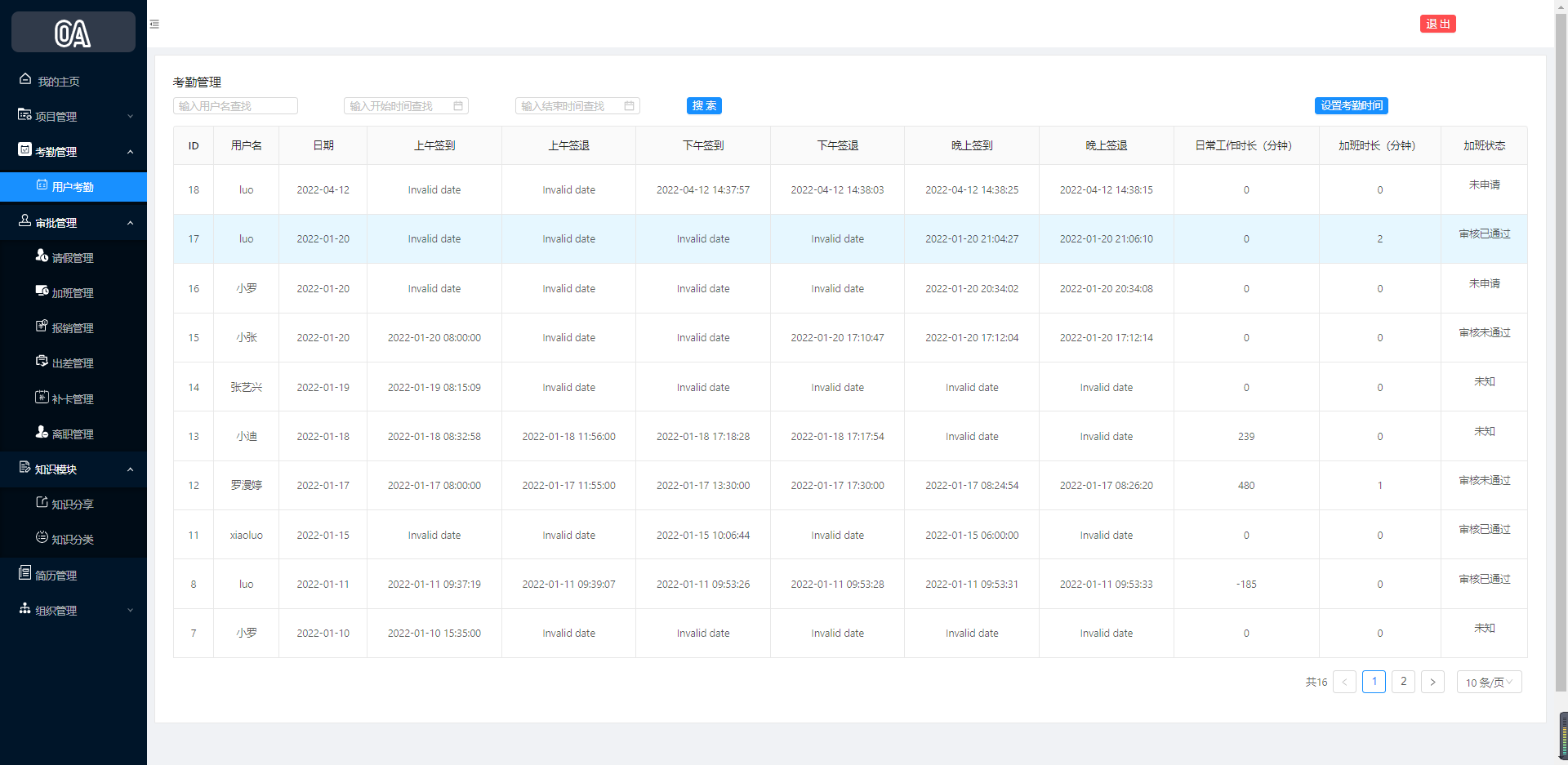This screenshot has width=1568, height=765.
Task: Click the 项目管理 icon
Action: [x=25, y=114]
